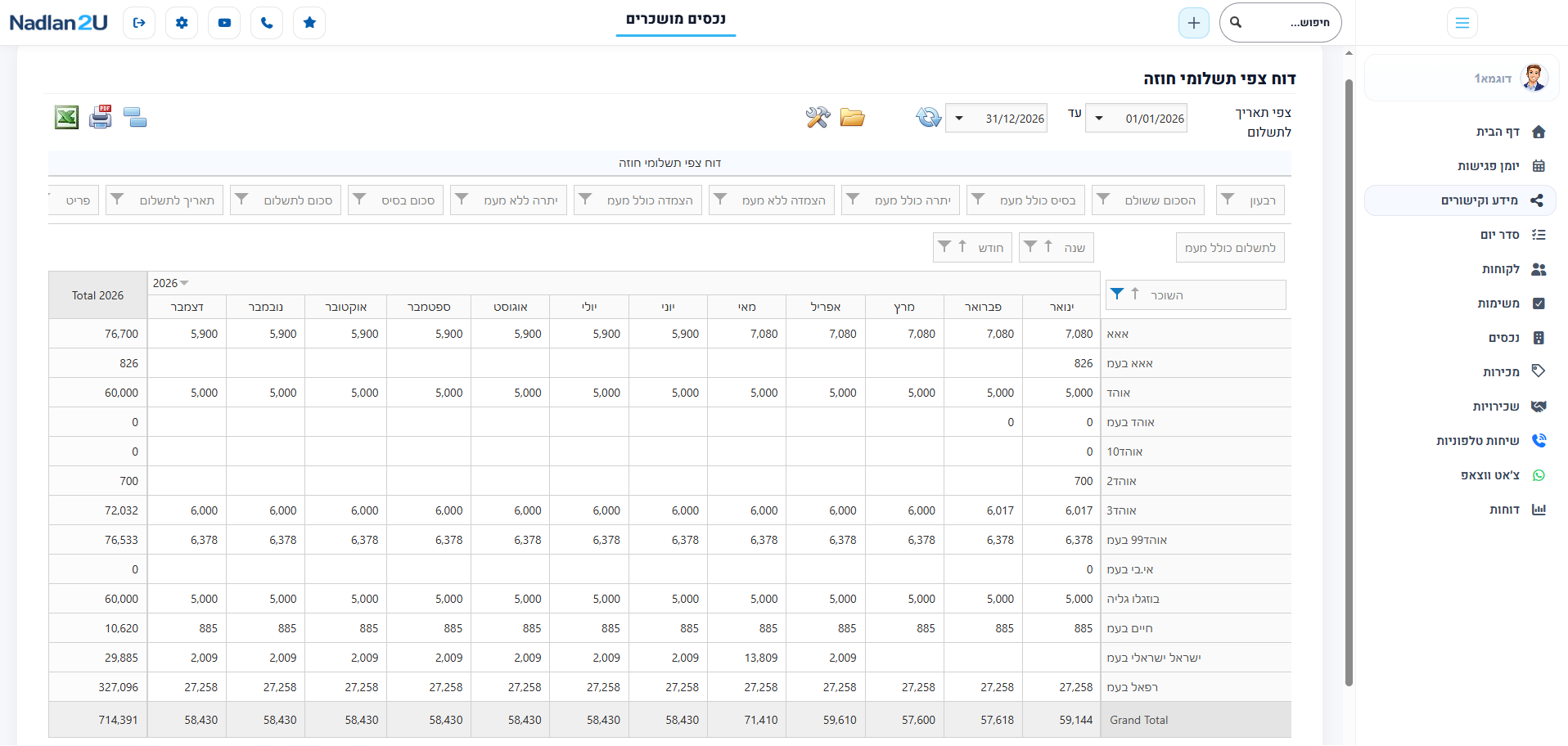Click the star favorites icon in top bar
Viewport: 1568px width, 746px height.
pyautogui.click(x=309, y=23)
